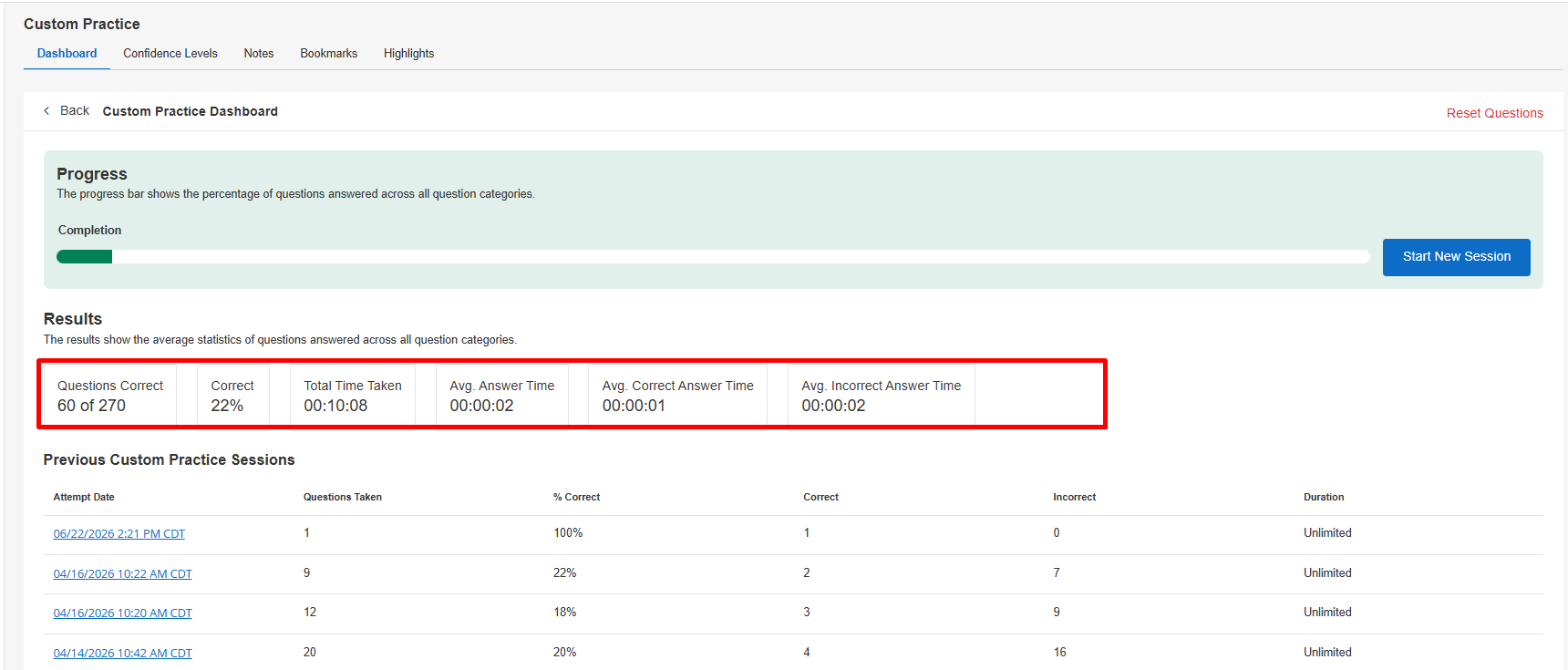Viewport: 1568px width, 670px height.
Task: Click the Attempt Date column header
Action: coord(84,498)
